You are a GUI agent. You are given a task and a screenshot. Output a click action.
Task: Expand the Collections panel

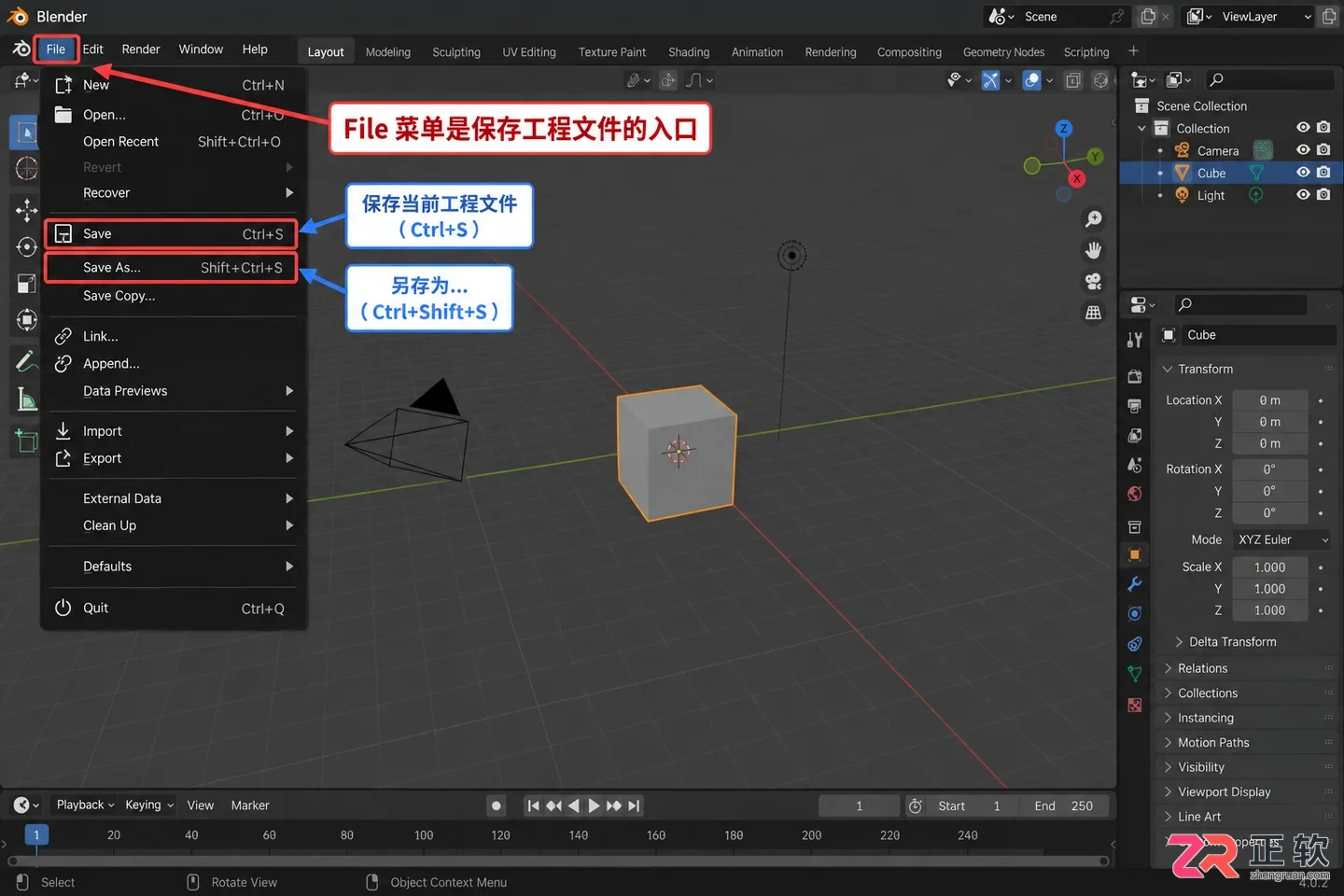[x=1207, y=693]
